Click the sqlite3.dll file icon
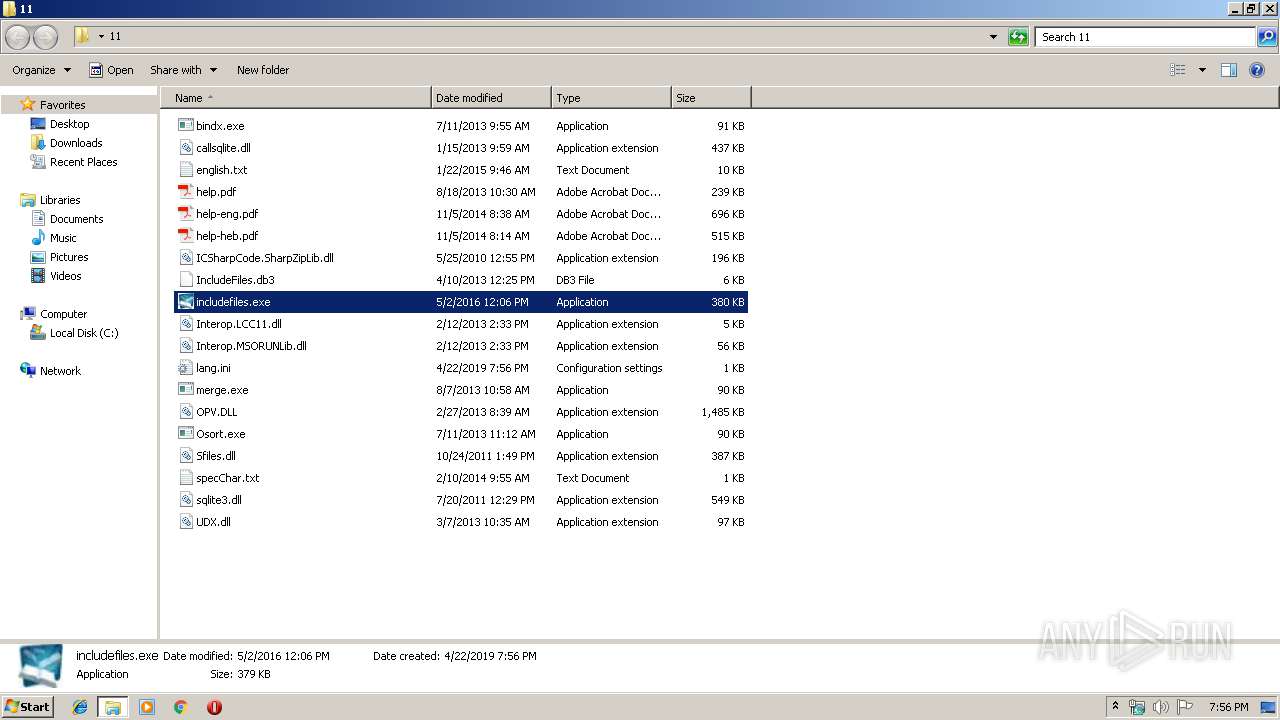The width and height of the screenshot is (1280, 720). coord(185,500)
